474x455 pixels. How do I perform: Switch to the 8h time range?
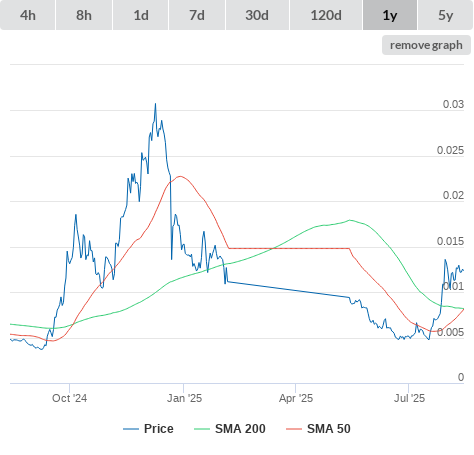tap(84, 15)
